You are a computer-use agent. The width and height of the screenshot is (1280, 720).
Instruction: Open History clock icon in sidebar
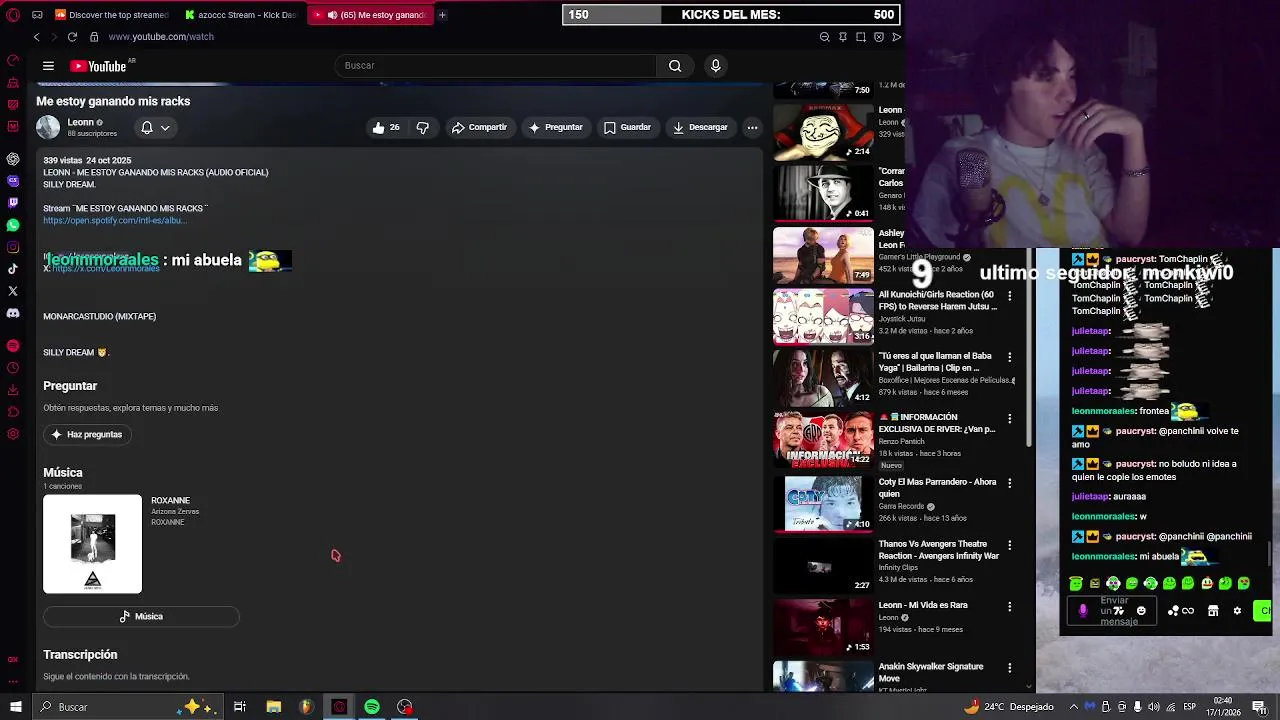[13, 368]
